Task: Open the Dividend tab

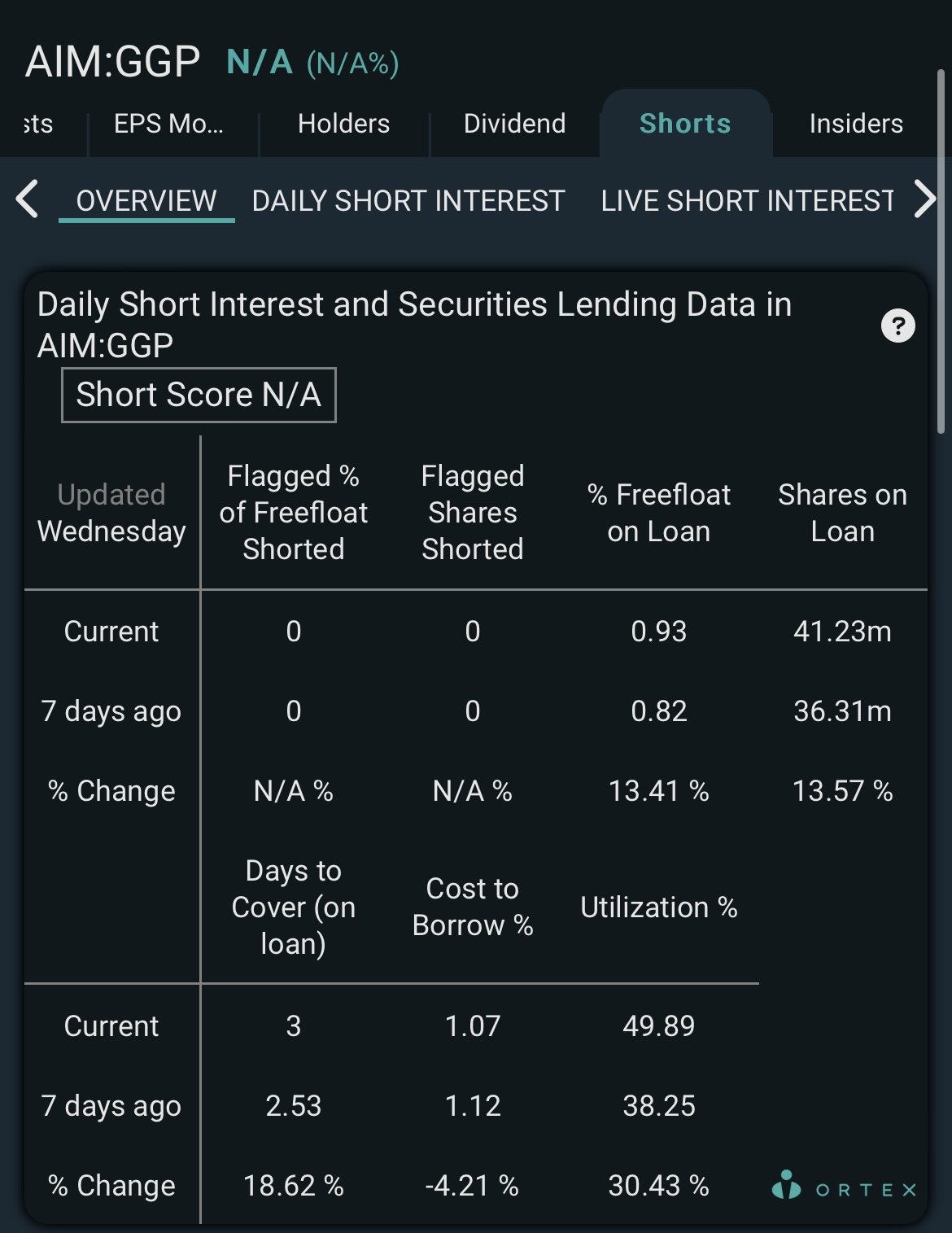Action: pyautogui.click(x=514, y=124)
